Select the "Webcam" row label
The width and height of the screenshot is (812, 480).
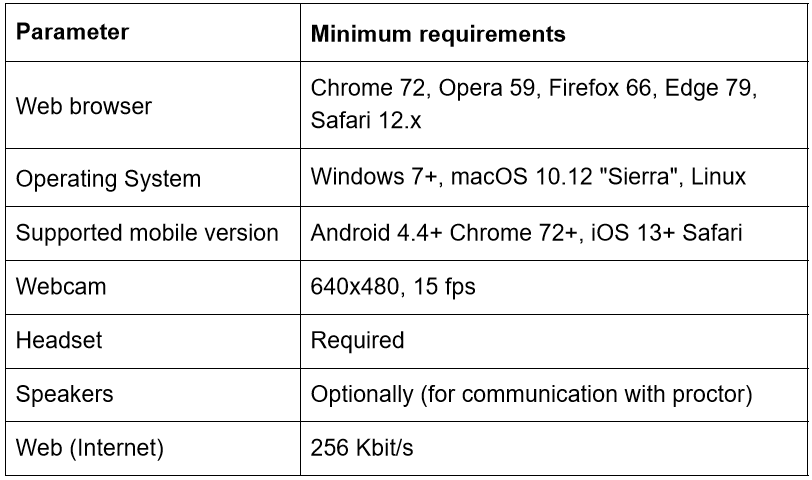pyautogui.click(x=61, y=286)
